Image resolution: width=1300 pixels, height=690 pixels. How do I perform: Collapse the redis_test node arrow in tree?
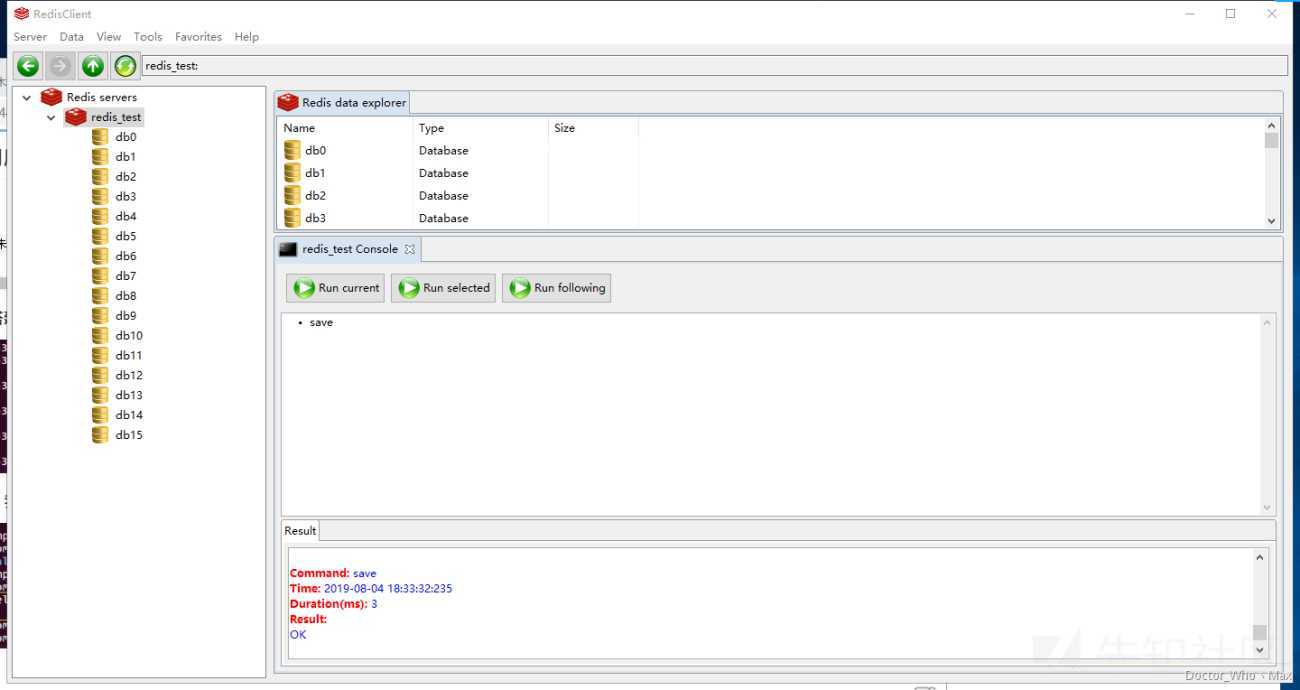tap(51, 118)
